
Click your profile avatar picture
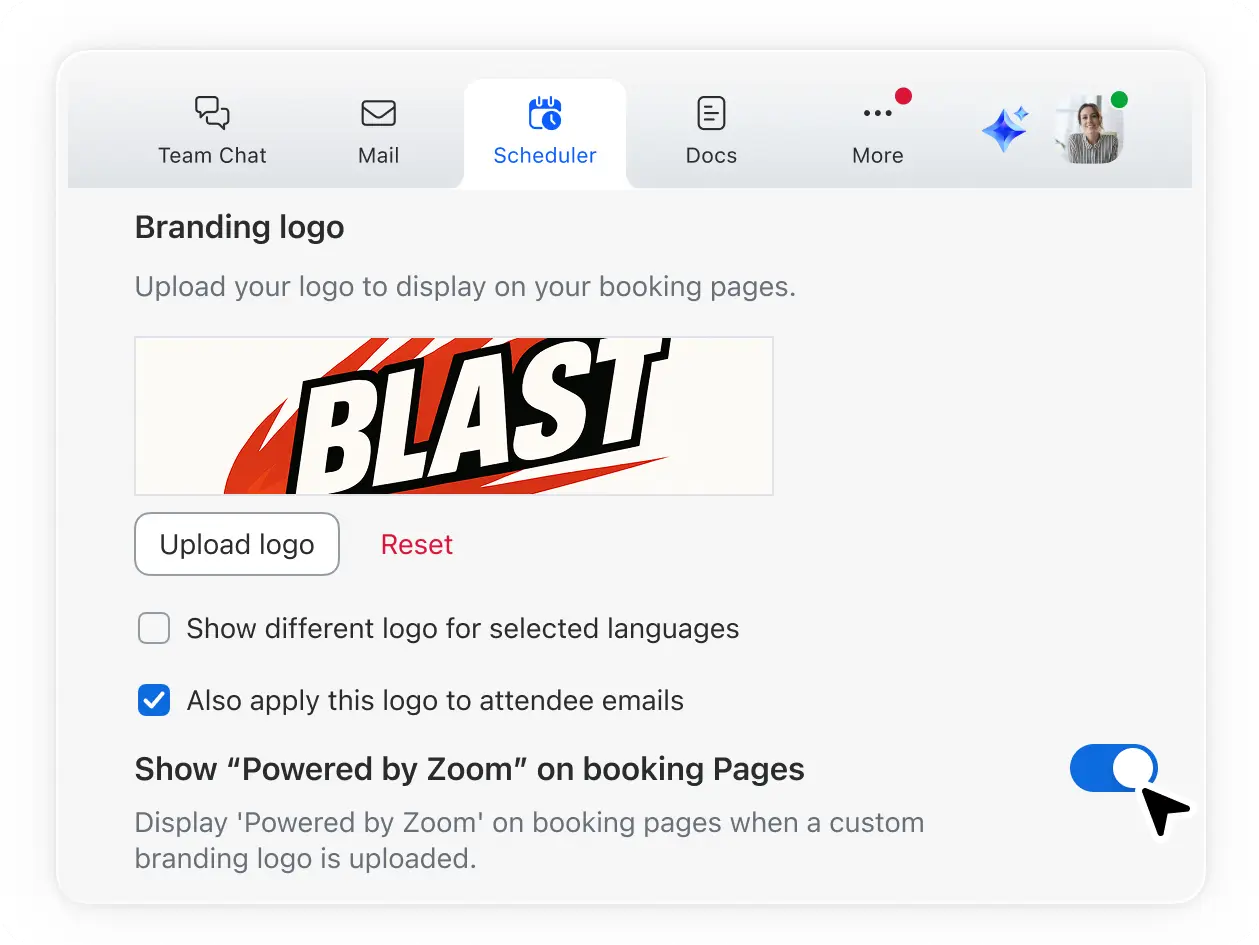1089,130
